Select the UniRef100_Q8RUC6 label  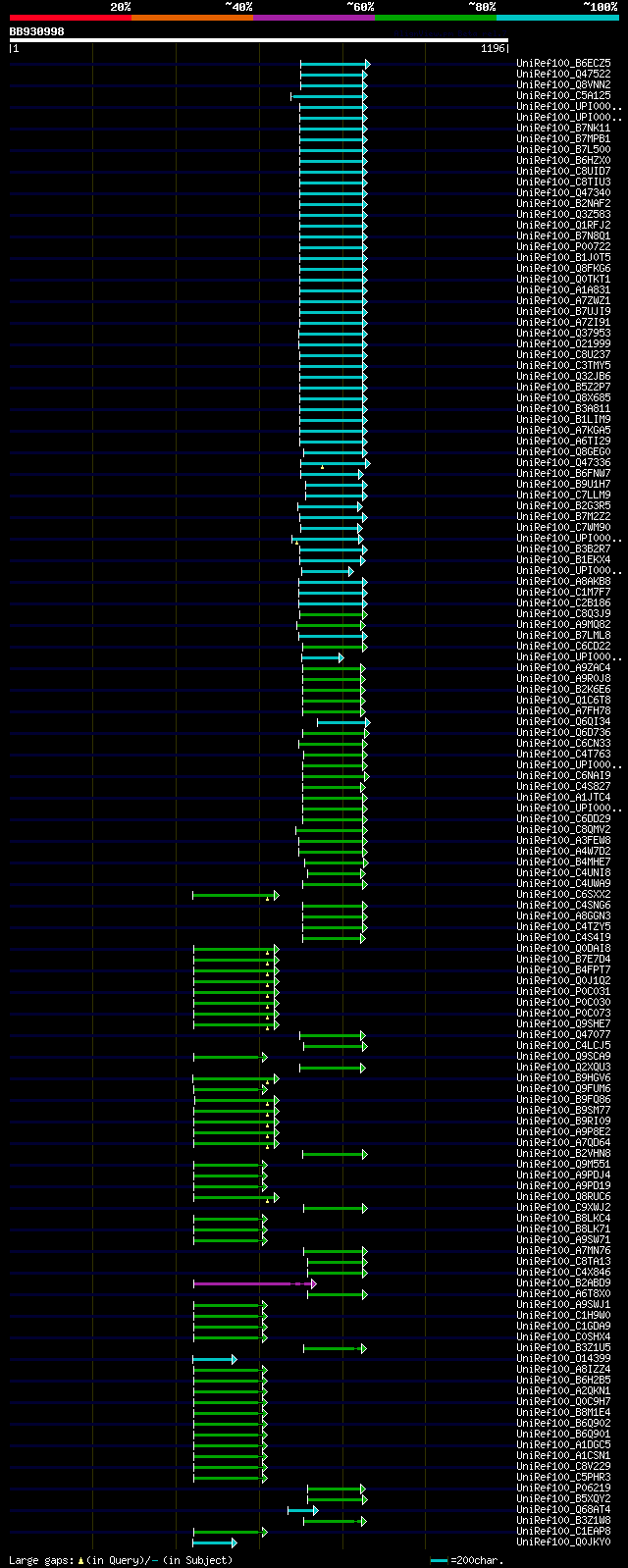pos(563,1197)
